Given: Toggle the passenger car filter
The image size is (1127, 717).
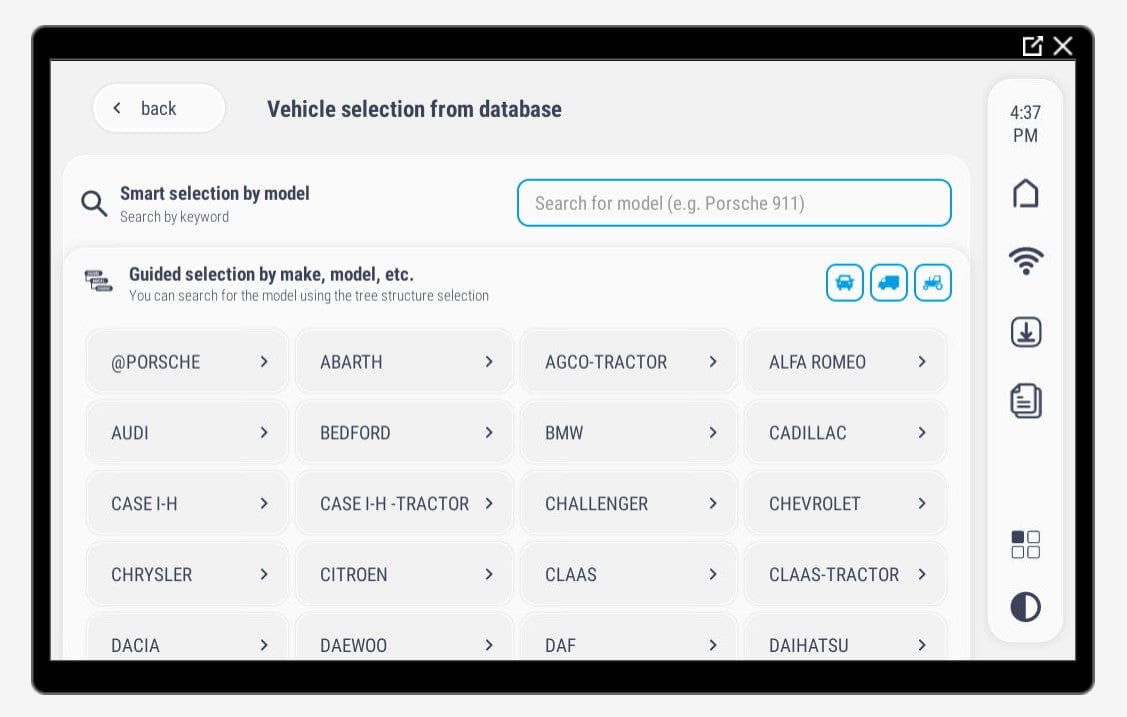Looking at the screenshot, I should click(844, 283).
